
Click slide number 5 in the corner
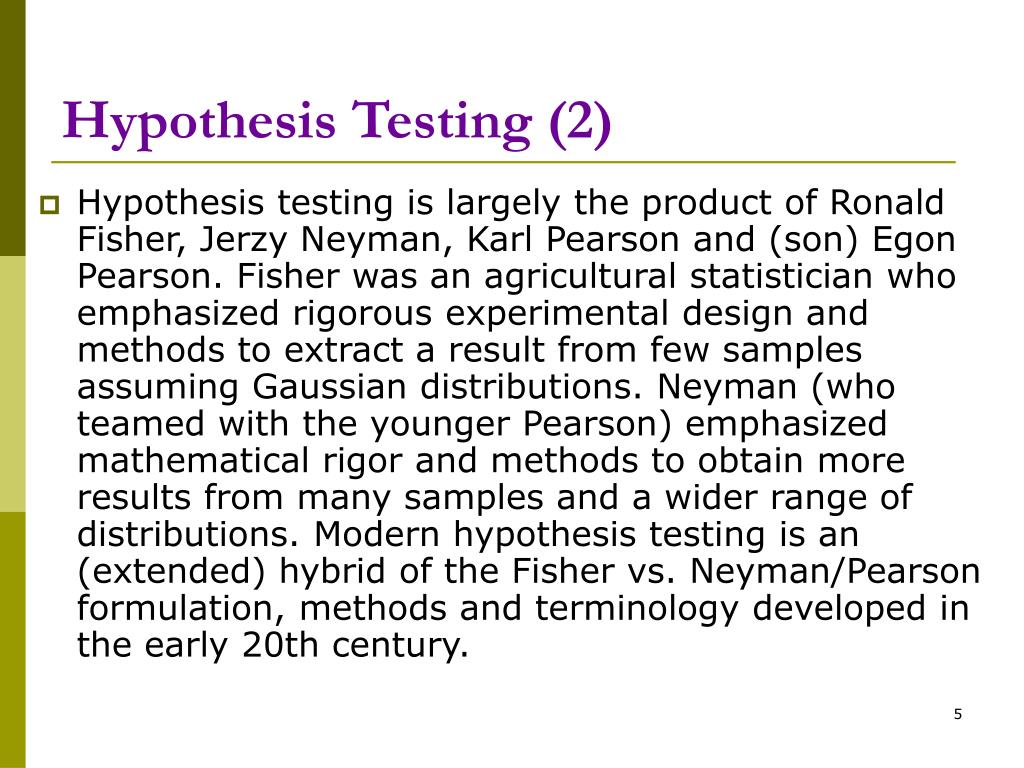(957, 714)
